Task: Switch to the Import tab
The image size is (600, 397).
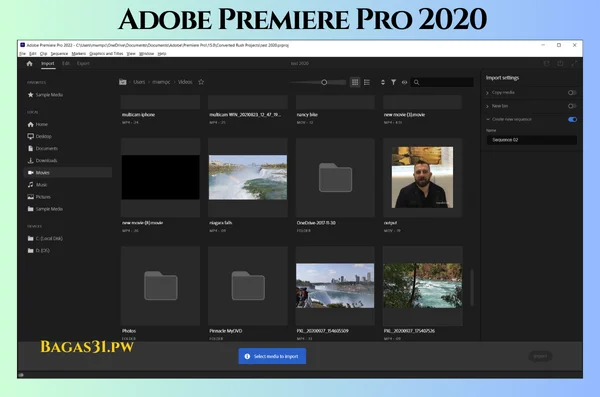Action: [48, 64]
